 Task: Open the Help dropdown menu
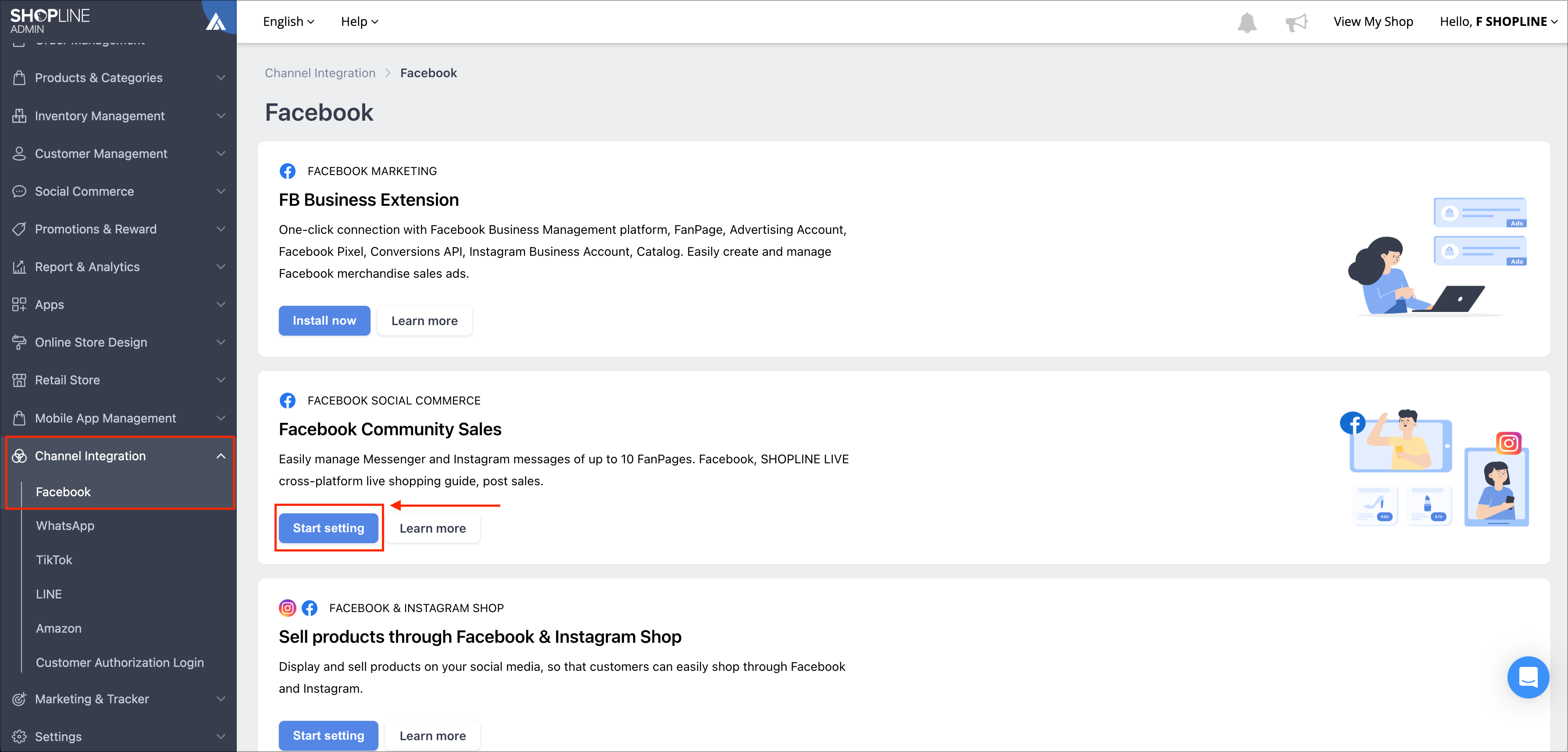click(x=360, y=22)
